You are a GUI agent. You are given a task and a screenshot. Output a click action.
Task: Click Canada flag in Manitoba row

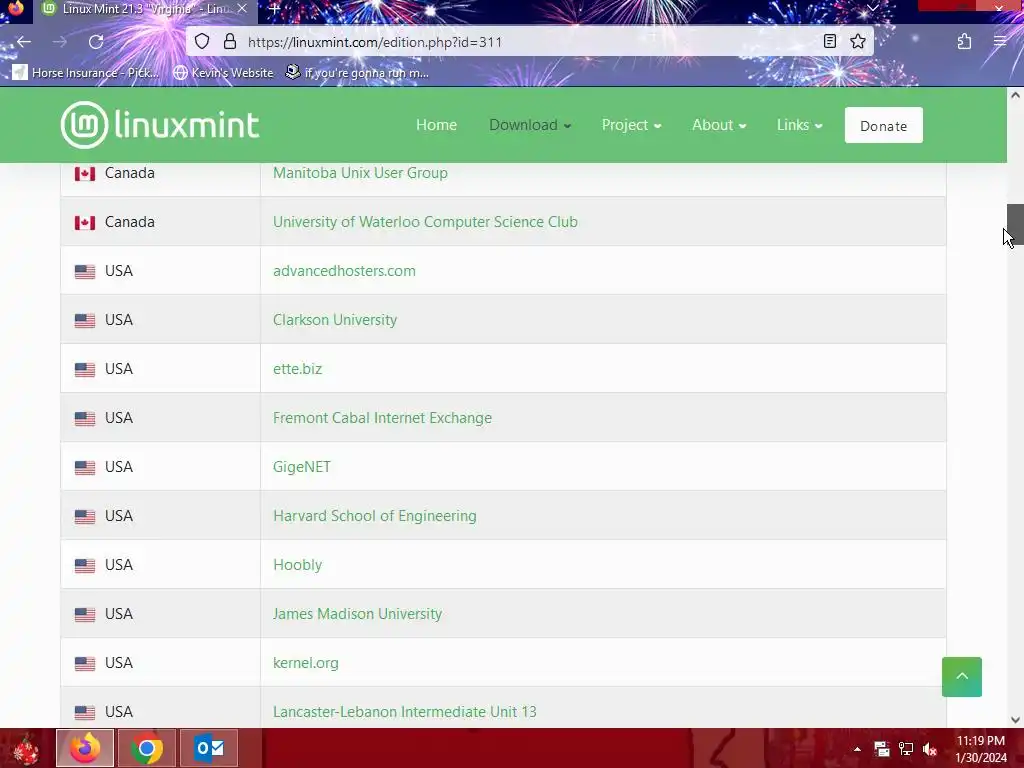tap(85, 174)
